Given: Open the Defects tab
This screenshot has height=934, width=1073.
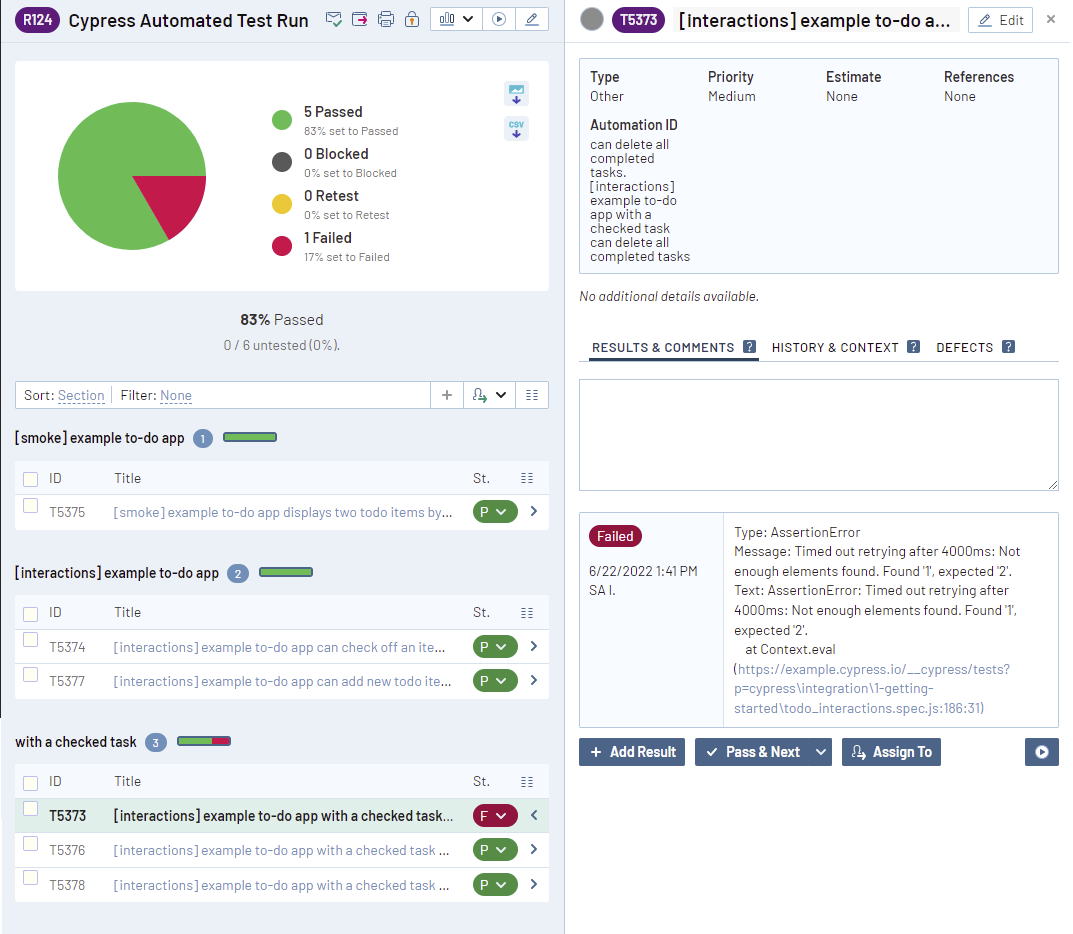Looking at the screenshot, I should click(x=964, y=348).
